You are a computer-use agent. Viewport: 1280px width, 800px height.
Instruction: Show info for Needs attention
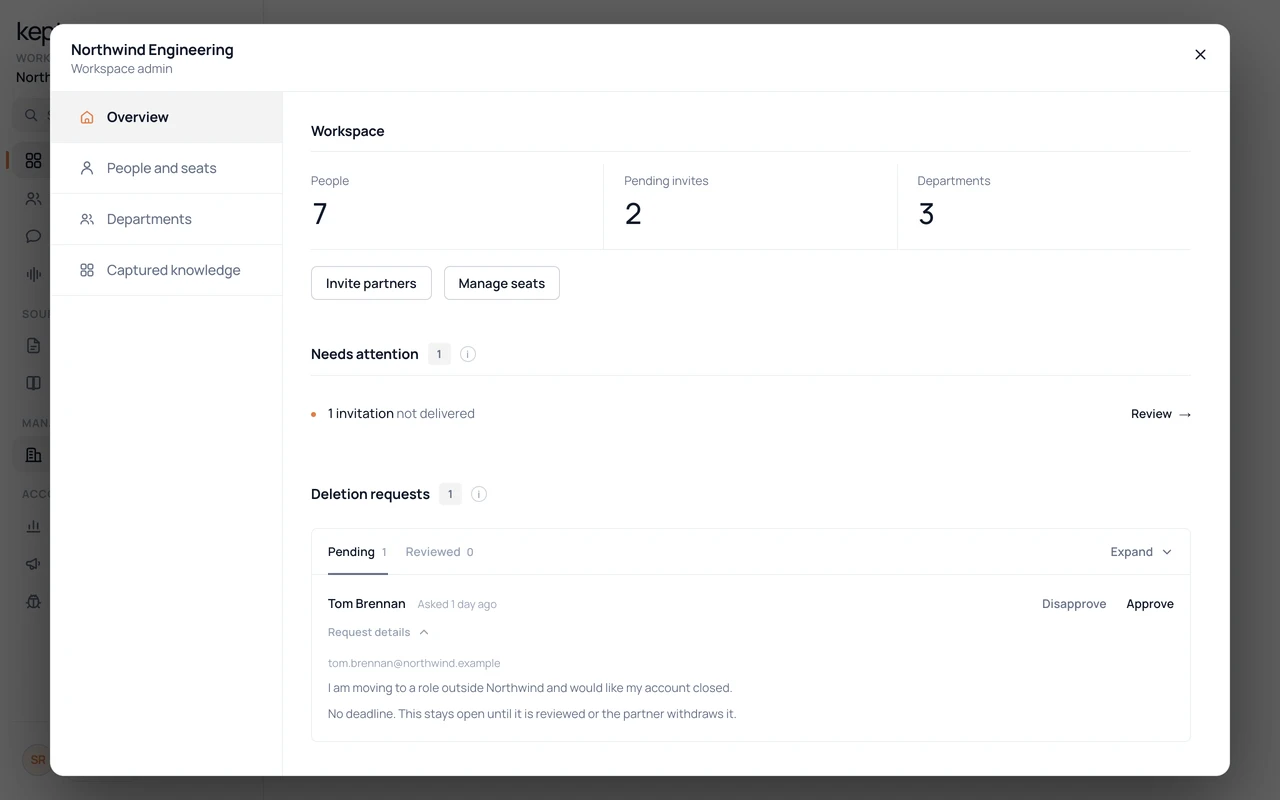click(x=467, y=354)
